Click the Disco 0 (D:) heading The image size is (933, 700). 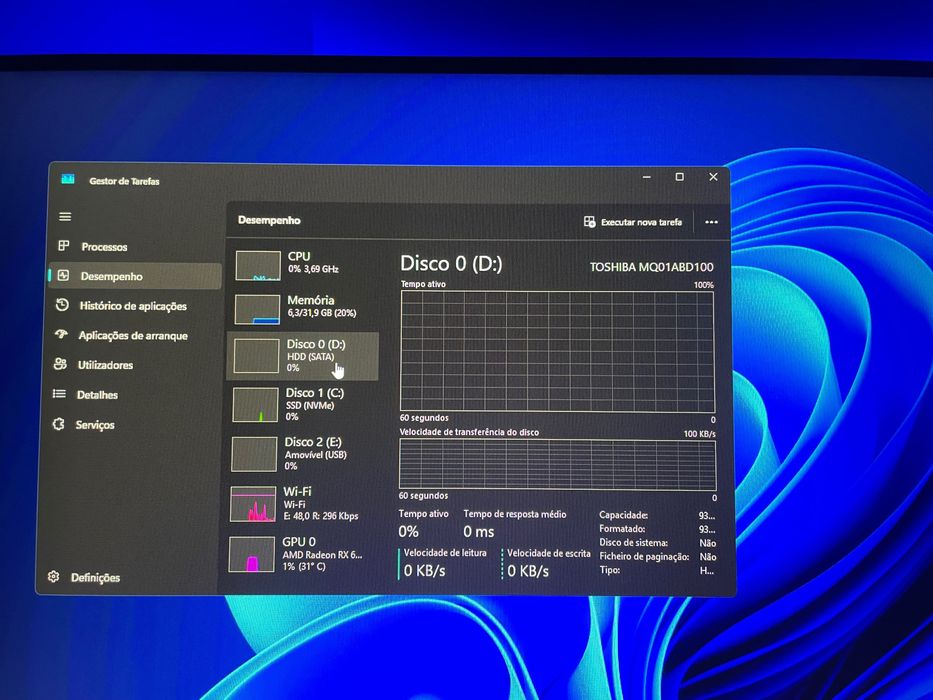pos(451,263)
